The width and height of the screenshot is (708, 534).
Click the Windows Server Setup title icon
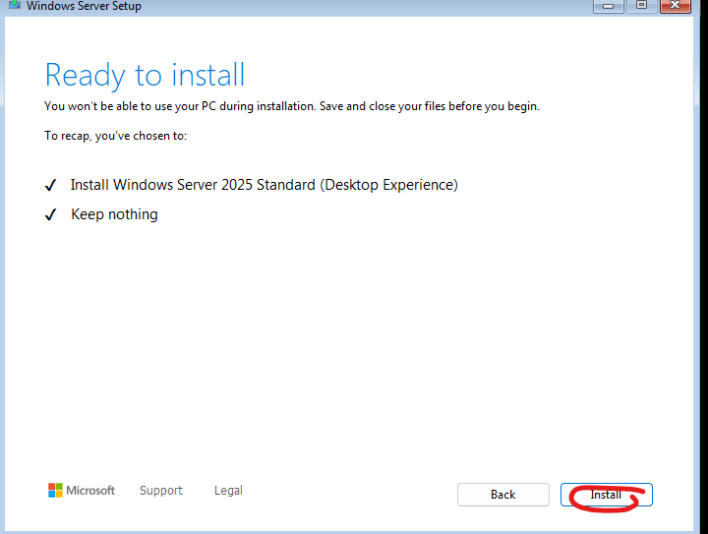coord(14,5)
